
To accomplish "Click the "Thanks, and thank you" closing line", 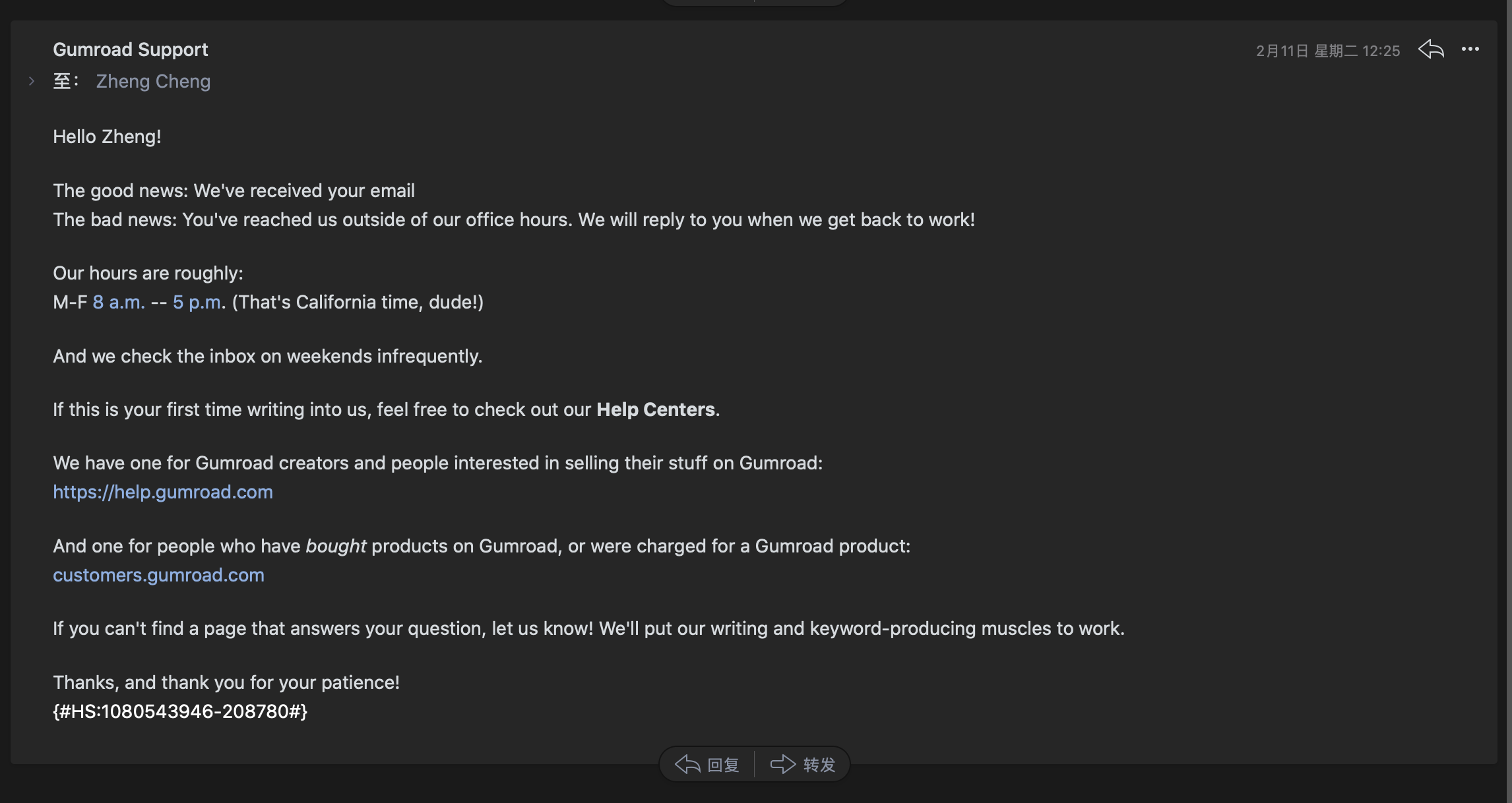I will pyautogui.click(x=226, y=682).
